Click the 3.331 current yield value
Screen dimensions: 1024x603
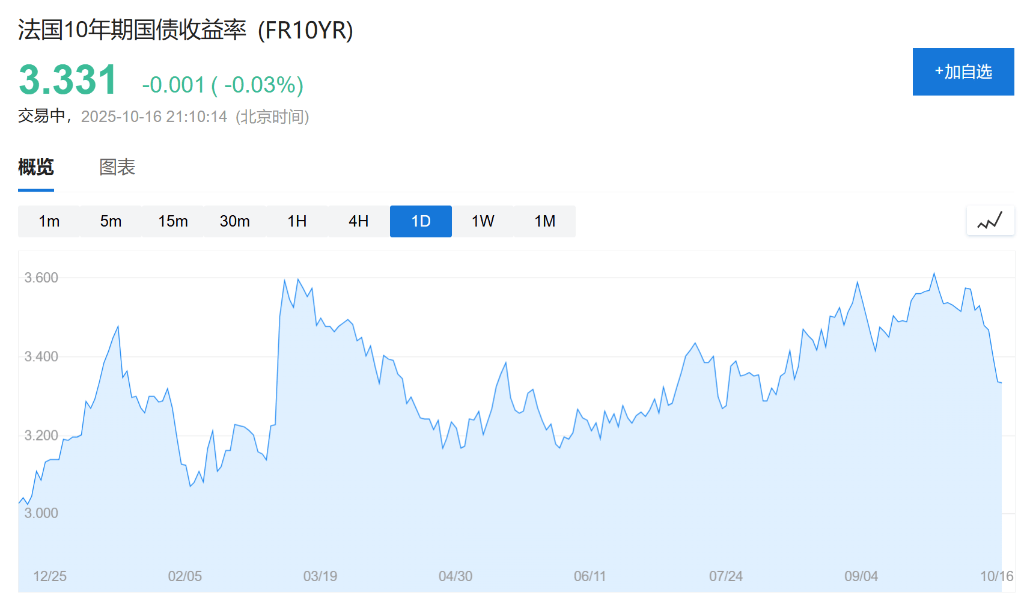pyautogui.click(x=68, y=81)
